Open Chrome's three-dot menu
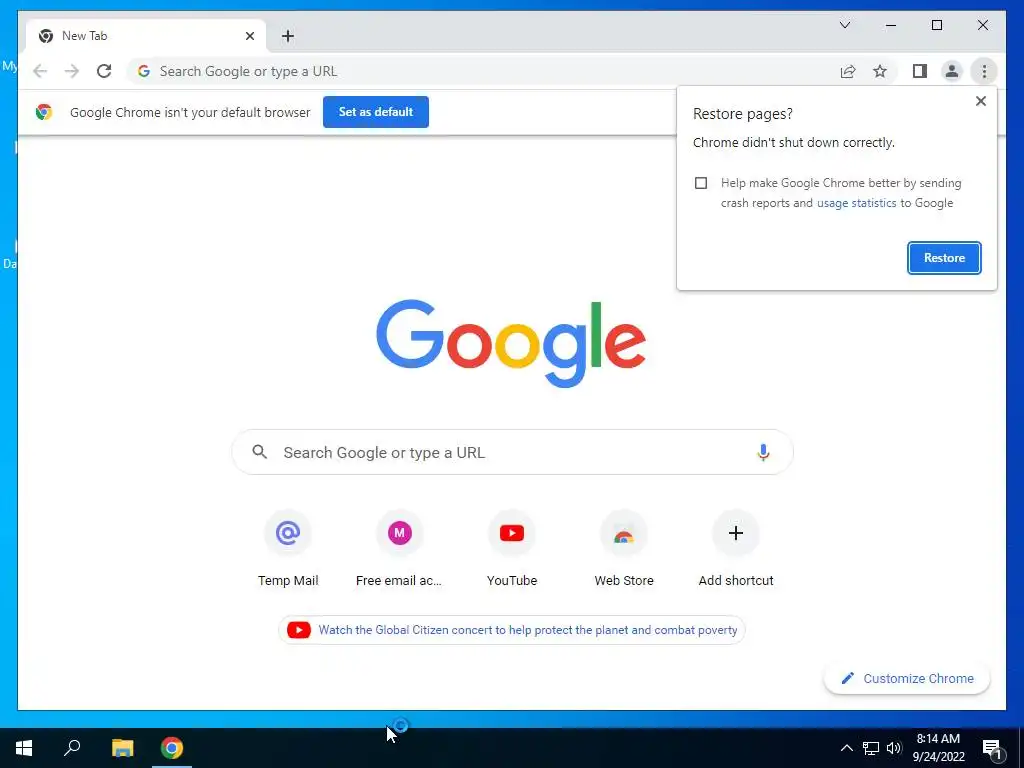Viewport: 1024px width, 768px height. (x=984, y=71)
